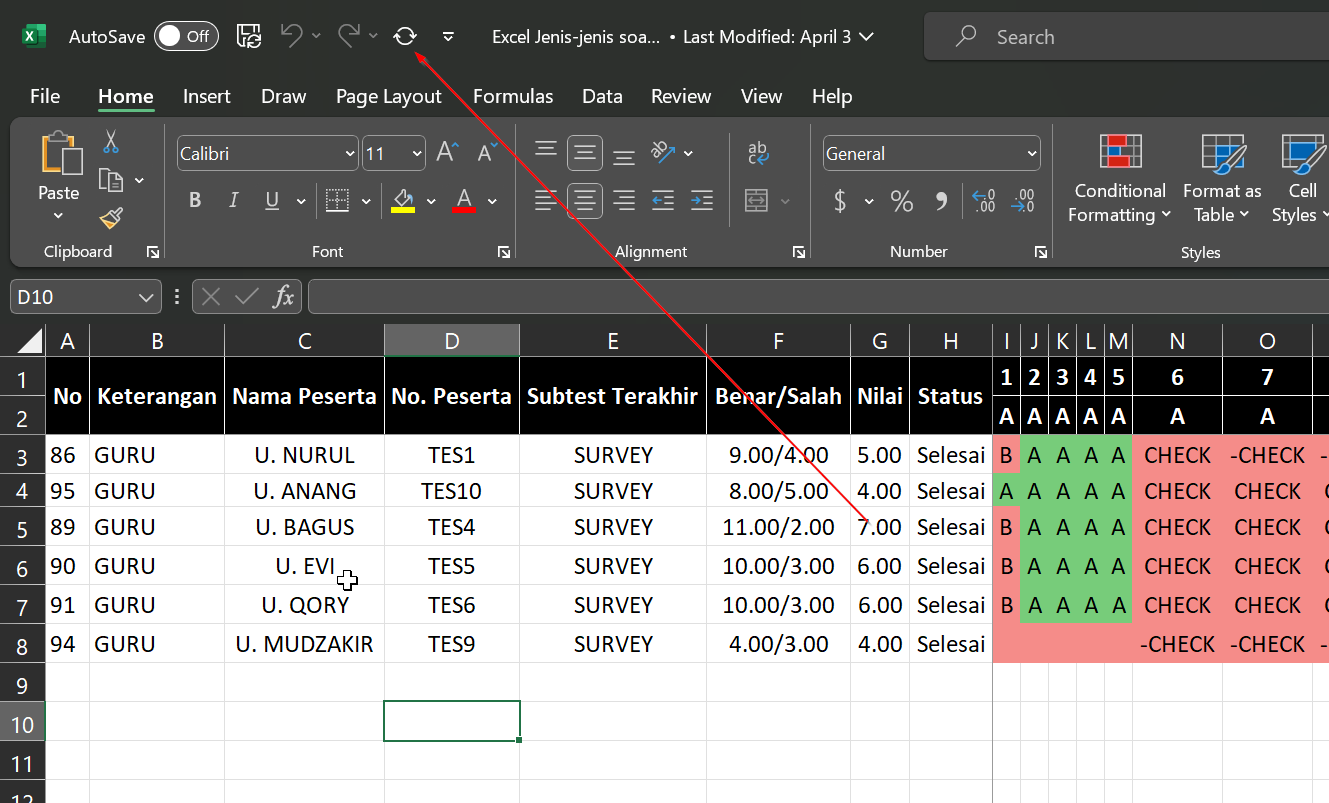Click the Undo arrow icon
The image size is (1329, 803).
click(291, 36)
